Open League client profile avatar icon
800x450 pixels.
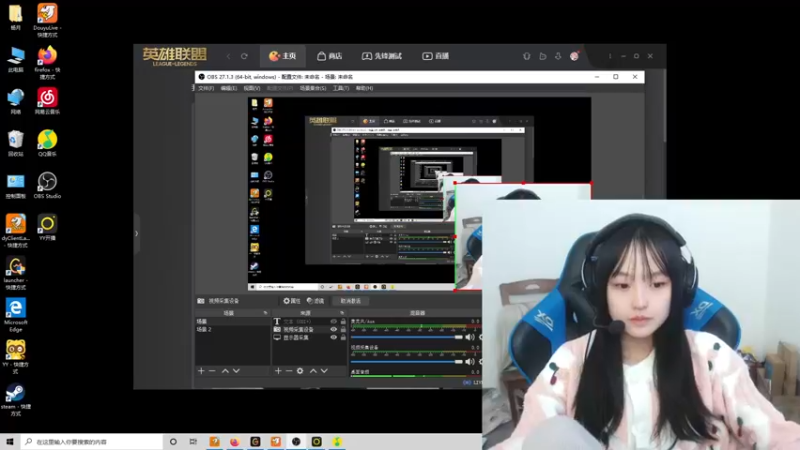point(574,56)
